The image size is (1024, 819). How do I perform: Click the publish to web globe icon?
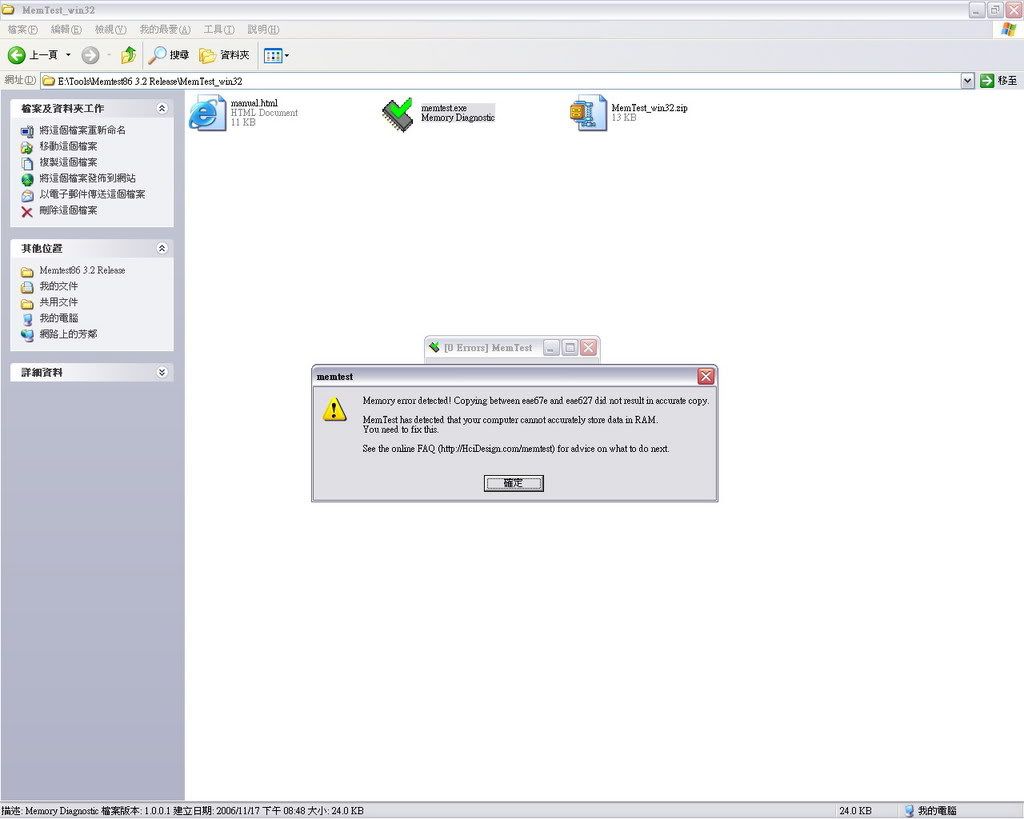[x=27, y=180]
